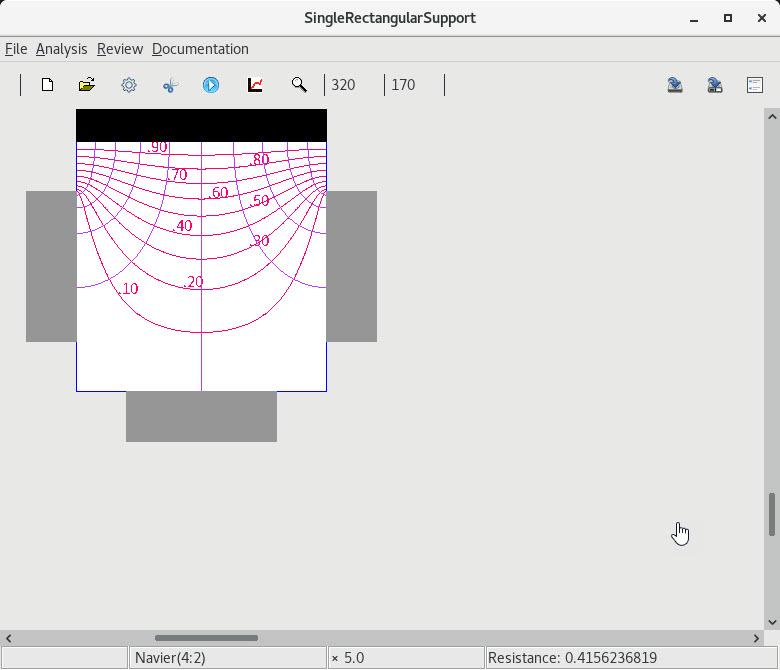Open a file with the folder icon
780x670 pixels.
pyautogui.click(x=87, y=85)
